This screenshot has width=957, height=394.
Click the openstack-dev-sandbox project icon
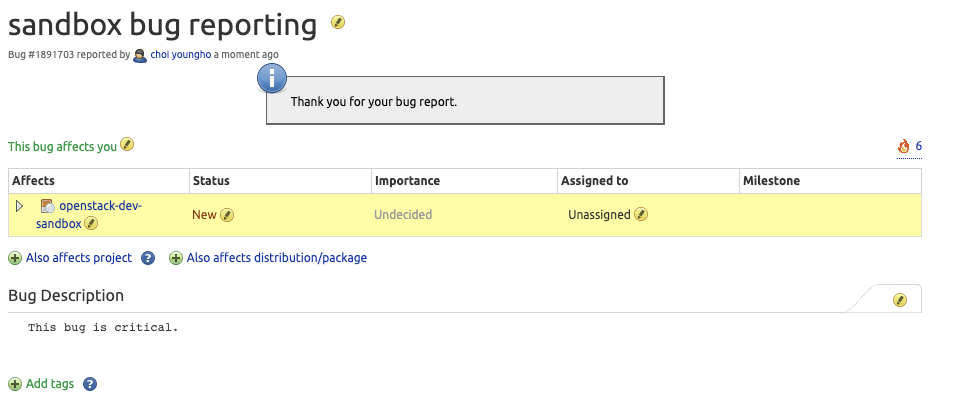pyautogui.click(x=48, y=206)
